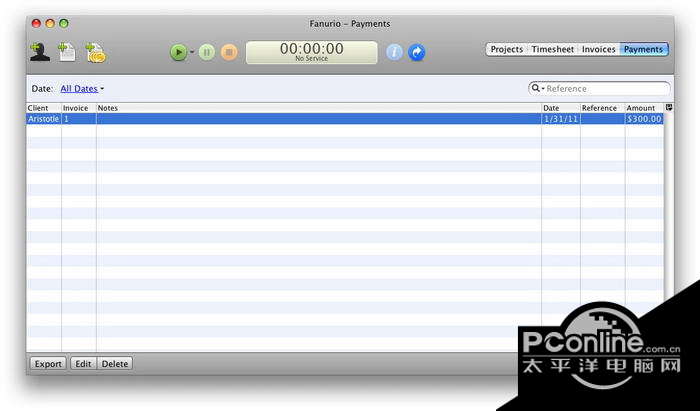Click the add new client icon
The height and width of the screenshot is (411, 700).
tap(40, 52)
